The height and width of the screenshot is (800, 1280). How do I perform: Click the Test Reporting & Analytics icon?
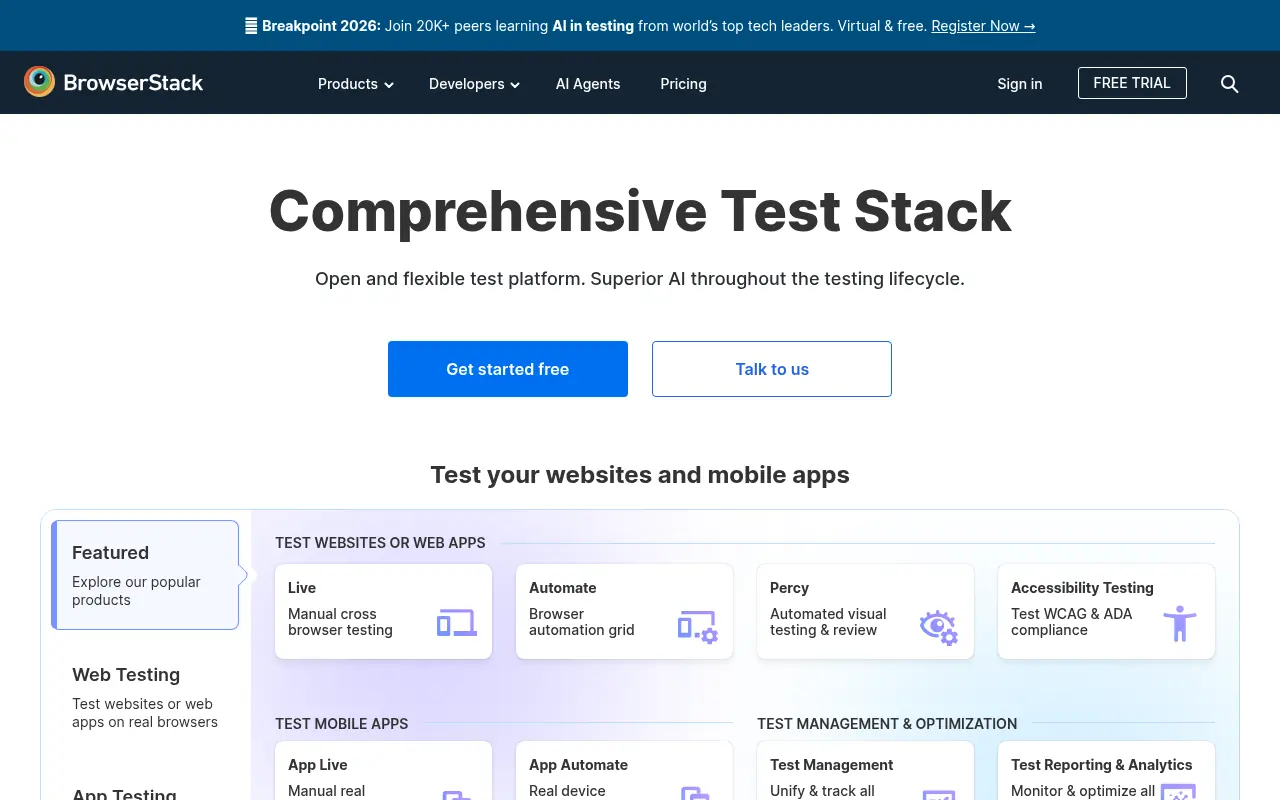coord(1179,795)
